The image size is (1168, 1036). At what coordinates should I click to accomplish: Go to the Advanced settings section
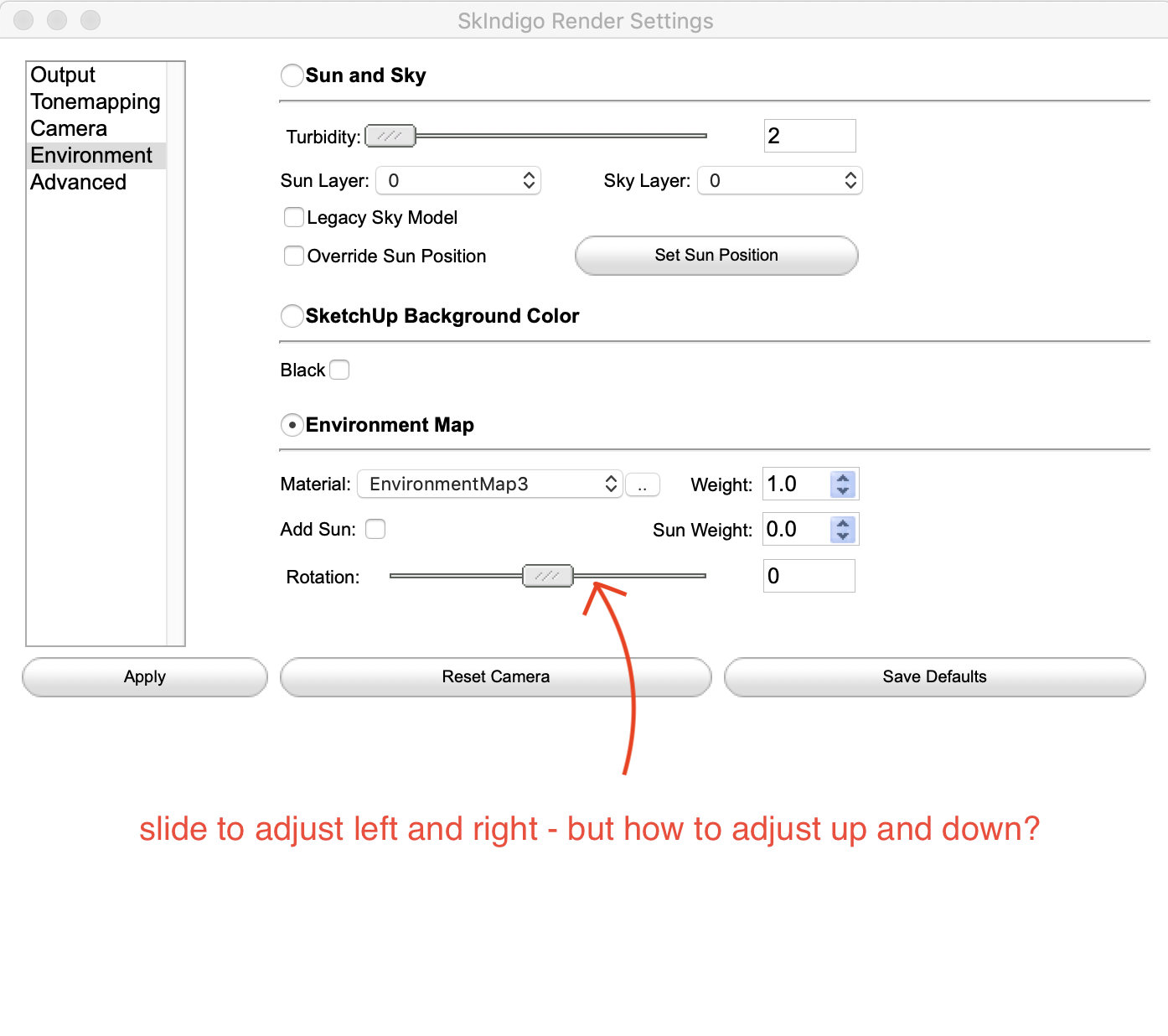click(x=78, y=183)
